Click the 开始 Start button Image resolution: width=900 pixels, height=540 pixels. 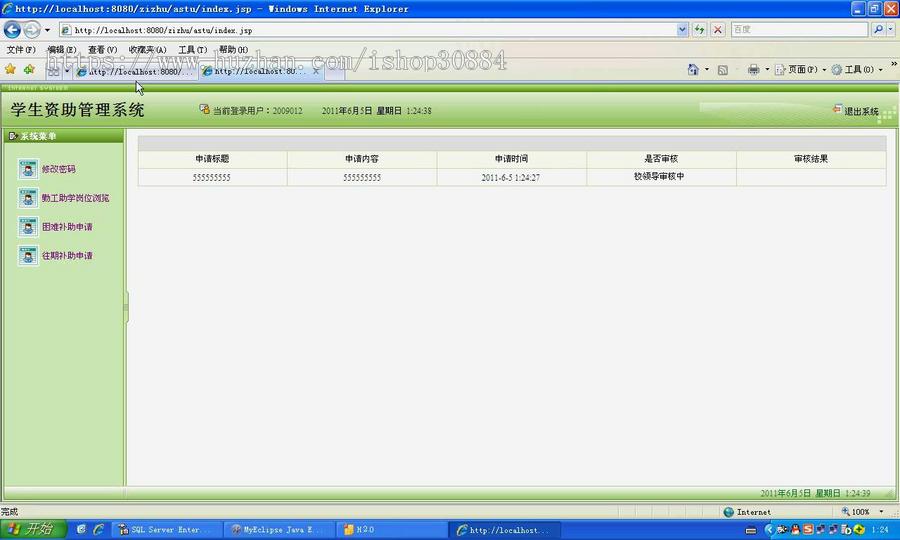coord(33,529)
